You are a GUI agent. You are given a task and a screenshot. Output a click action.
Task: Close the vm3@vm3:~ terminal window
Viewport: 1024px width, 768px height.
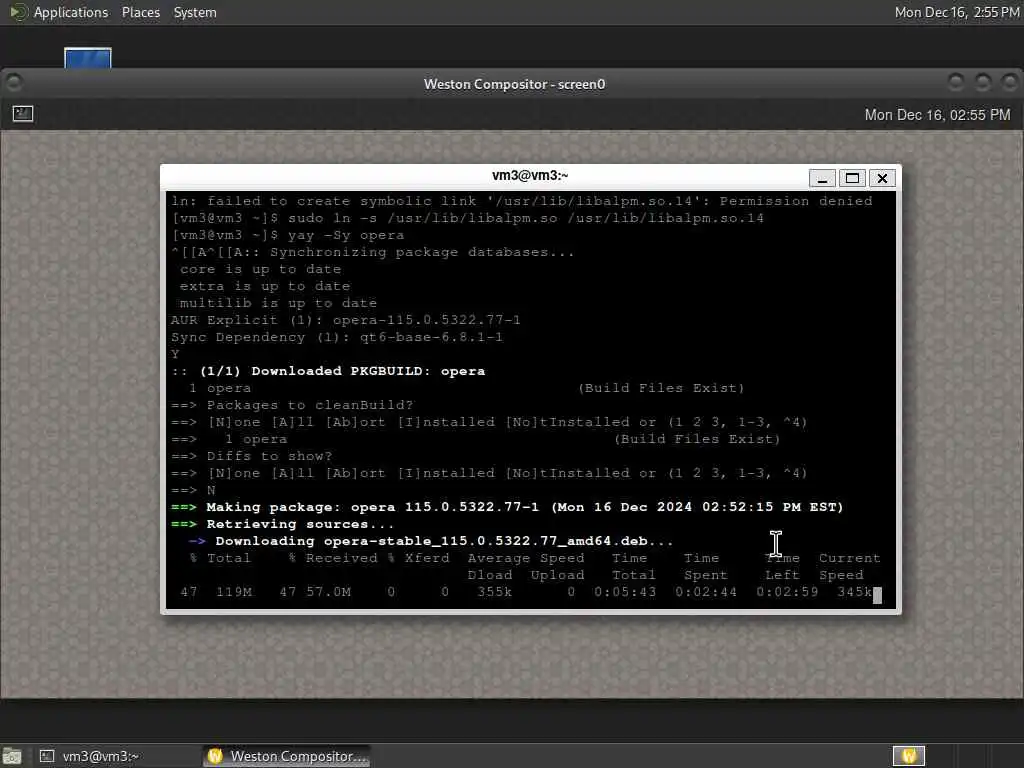882,178
